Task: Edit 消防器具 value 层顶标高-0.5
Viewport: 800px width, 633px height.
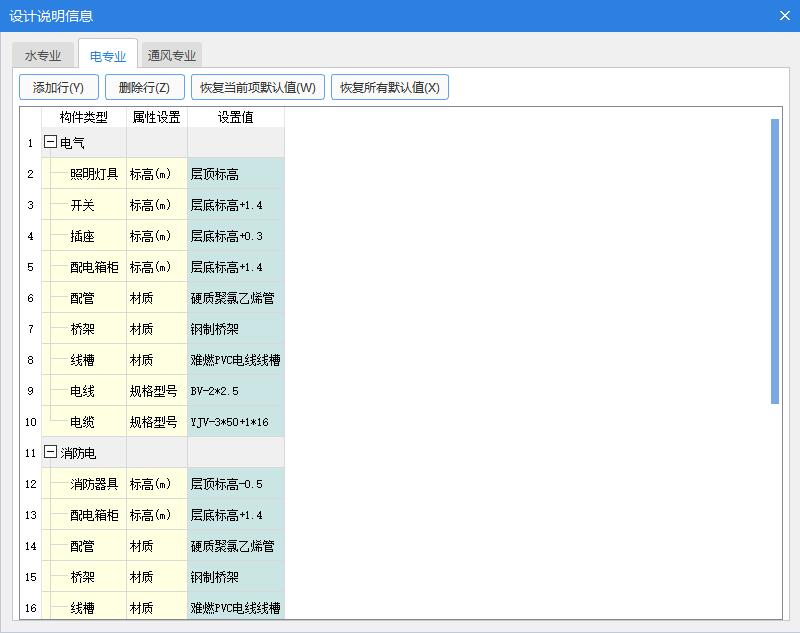Action: (x=235, y=484)
